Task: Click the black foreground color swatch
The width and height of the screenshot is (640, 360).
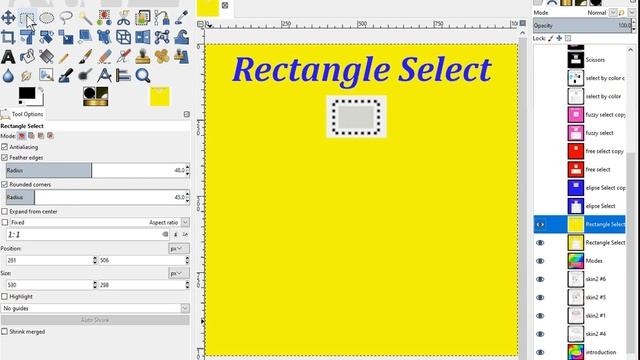Action: click(x=27, y=93)
